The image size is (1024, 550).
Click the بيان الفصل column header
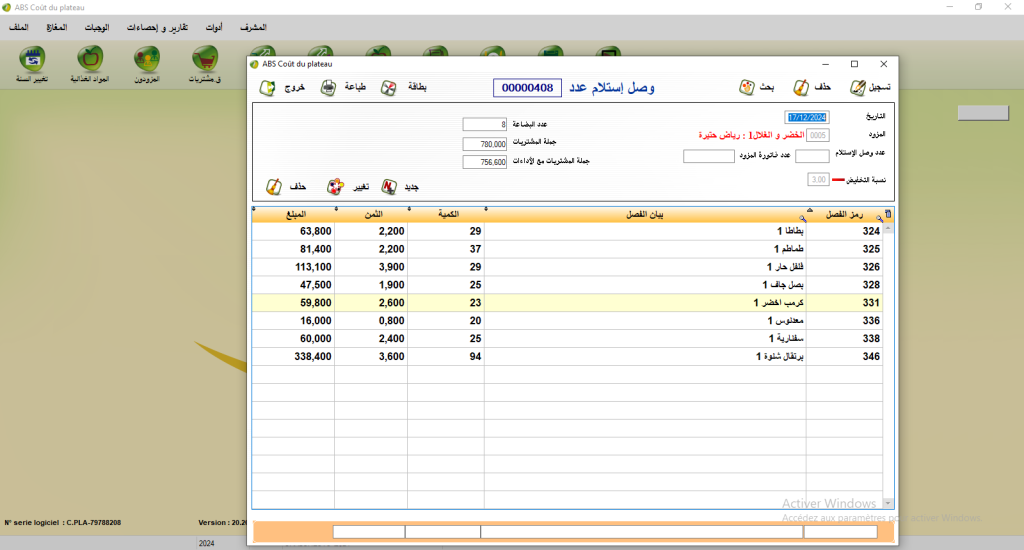[644, 215]
